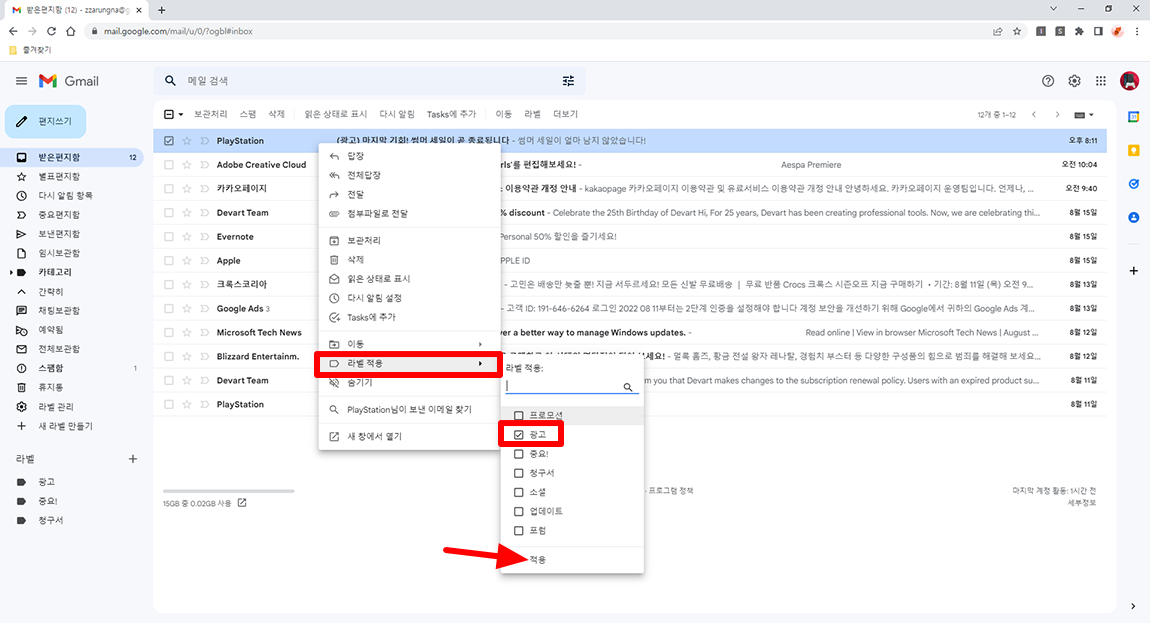Choose 다시 알림 설정 in context menu

407,298
